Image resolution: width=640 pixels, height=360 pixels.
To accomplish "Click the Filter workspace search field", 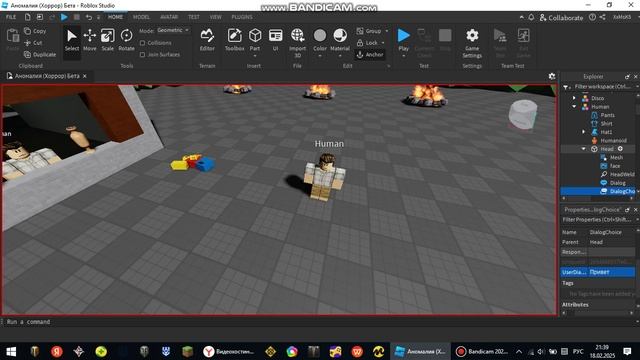I will click(x=603, y=87).
